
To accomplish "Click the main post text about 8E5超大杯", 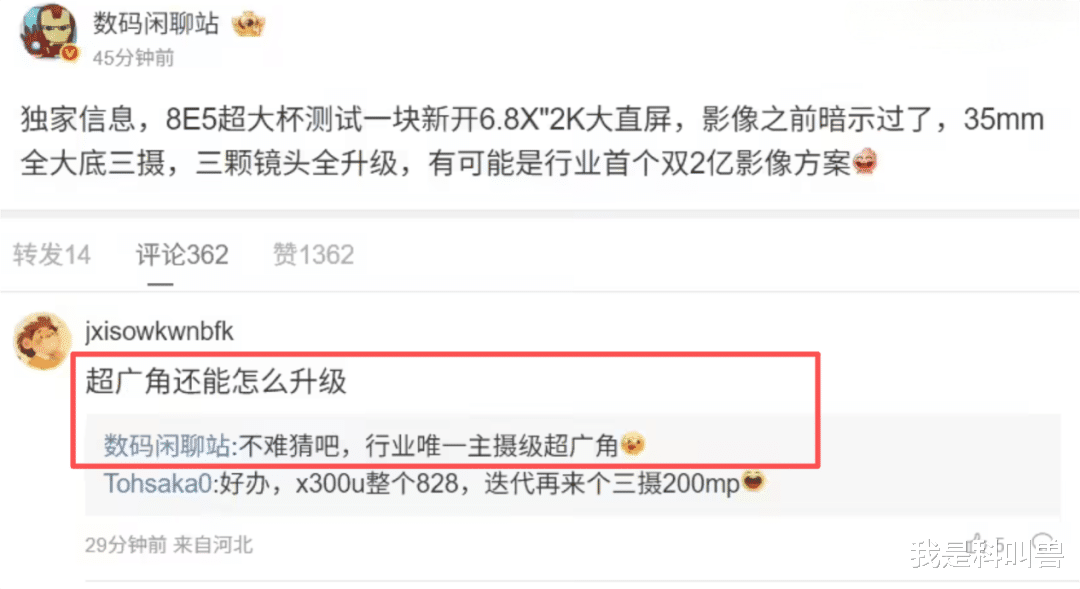I will pyautogui.click(x=532, y=141).
